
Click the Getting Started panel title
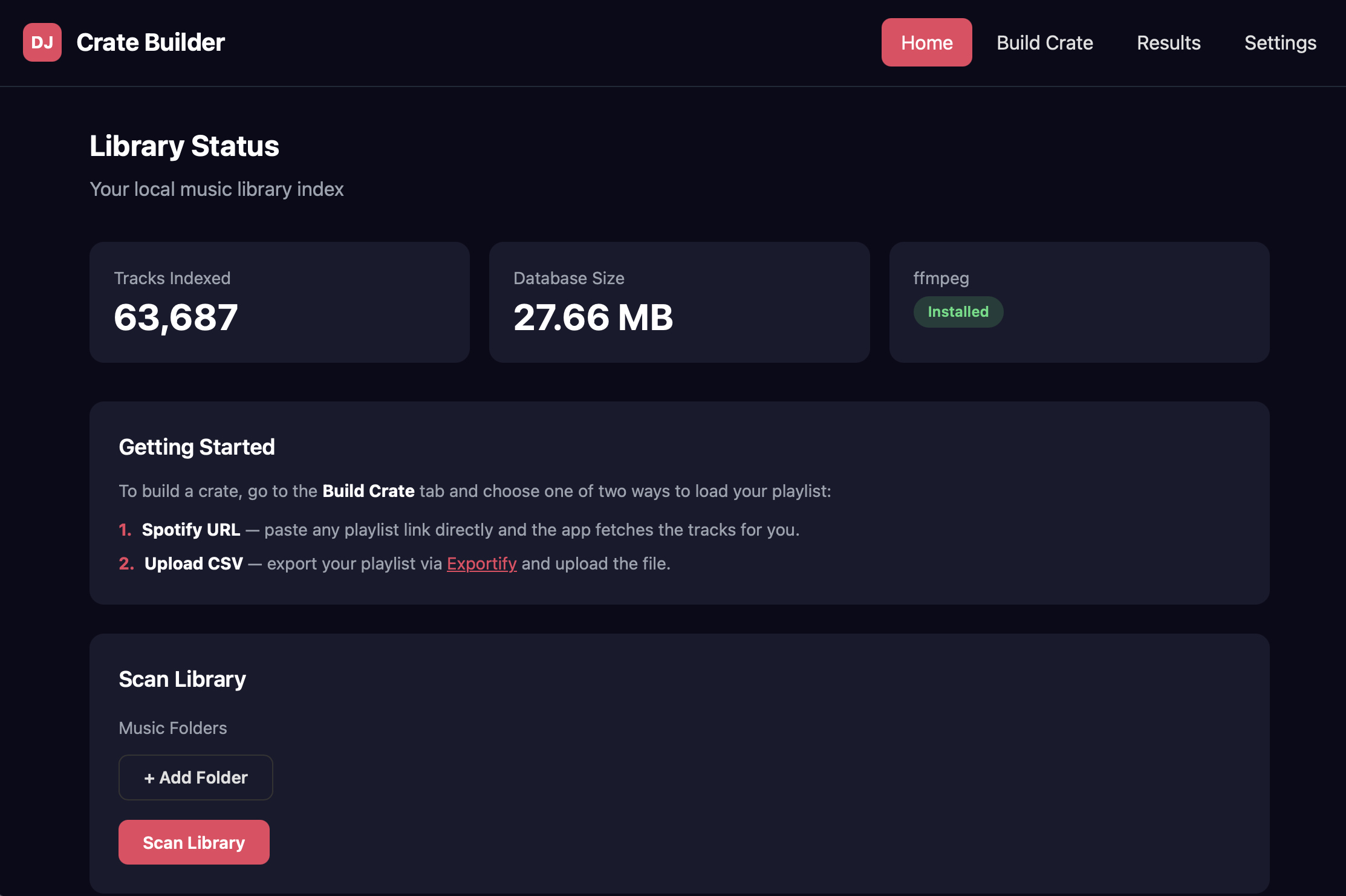click(197, 447)
